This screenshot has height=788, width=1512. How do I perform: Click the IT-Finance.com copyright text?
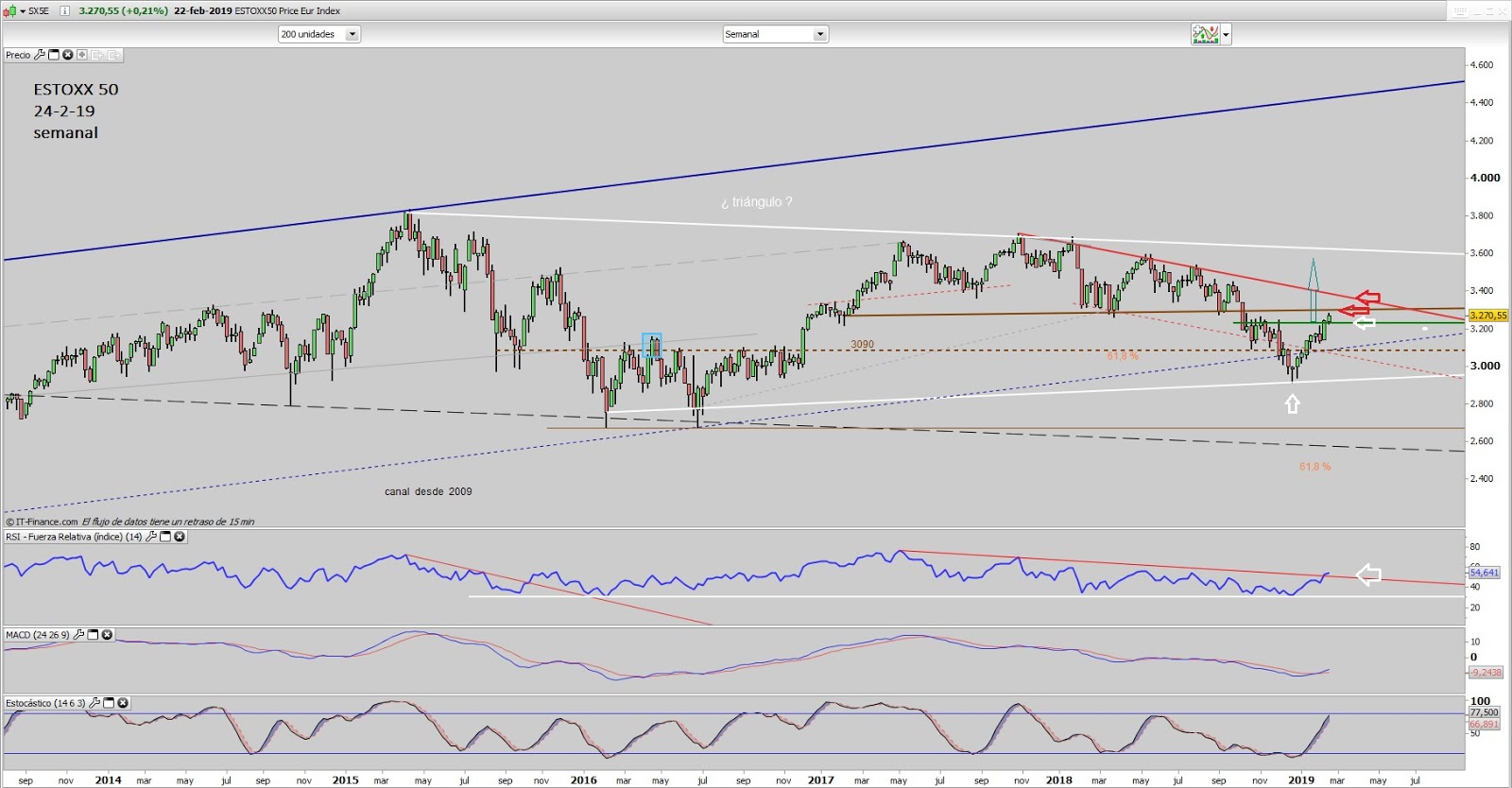tap(42, 522)
